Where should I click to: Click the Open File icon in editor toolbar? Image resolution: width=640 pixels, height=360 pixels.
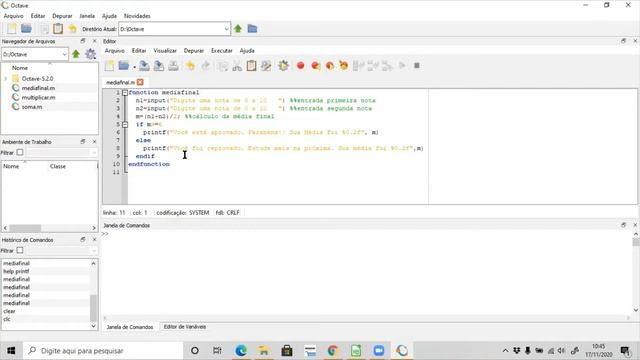[124, 66]
